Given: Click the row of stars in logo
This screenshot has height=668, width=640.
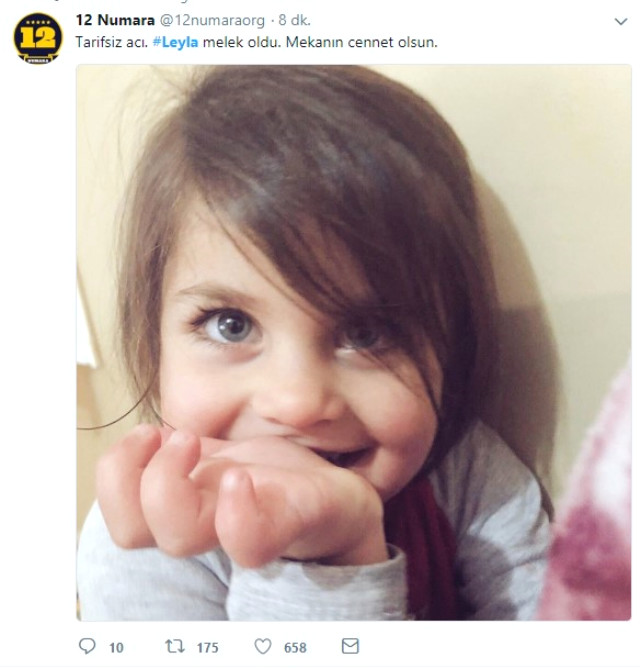Looking at the screenshot, I should coord(38,21).
